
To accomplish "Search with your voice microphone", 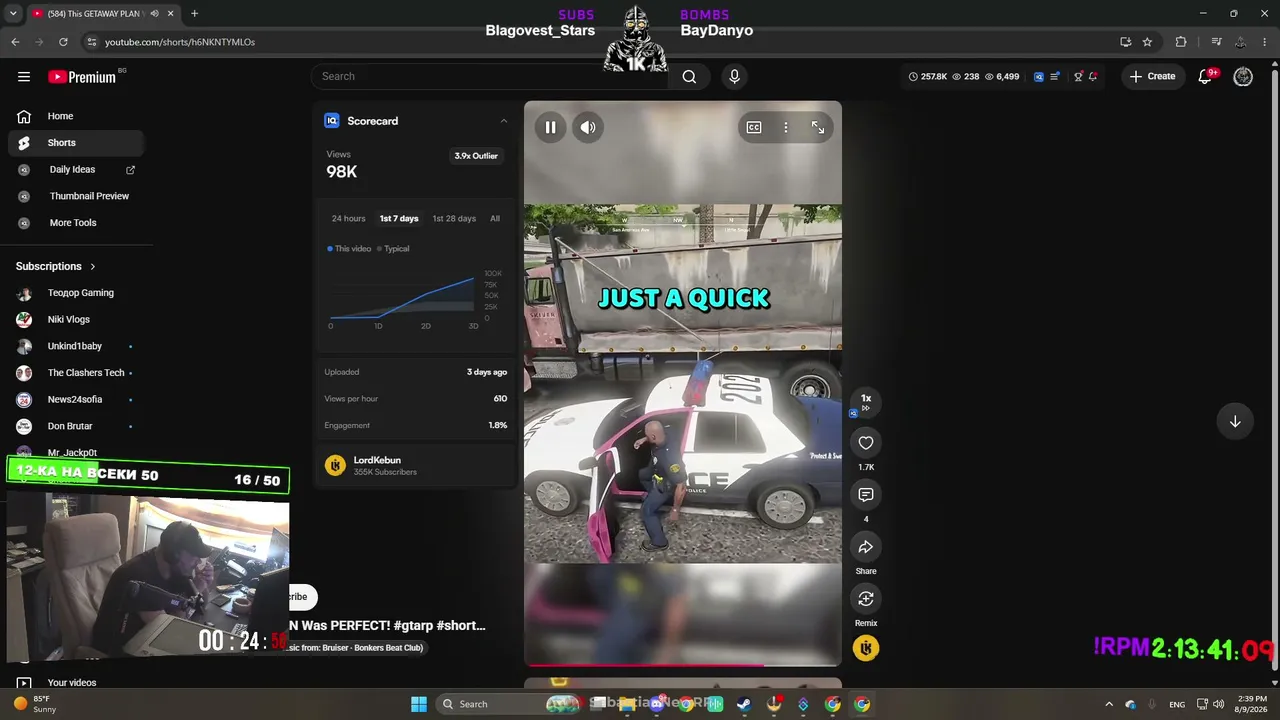I will (x=734, y=76).
